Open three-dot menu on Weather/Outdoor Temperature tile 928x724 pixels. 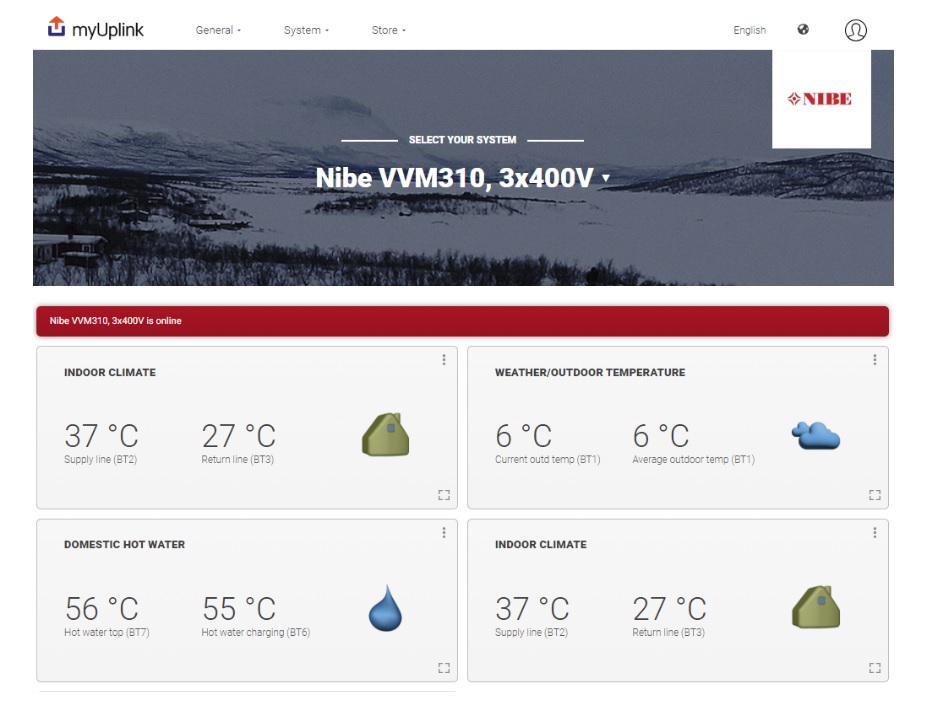pyautogui.click(x=875, y=360)
